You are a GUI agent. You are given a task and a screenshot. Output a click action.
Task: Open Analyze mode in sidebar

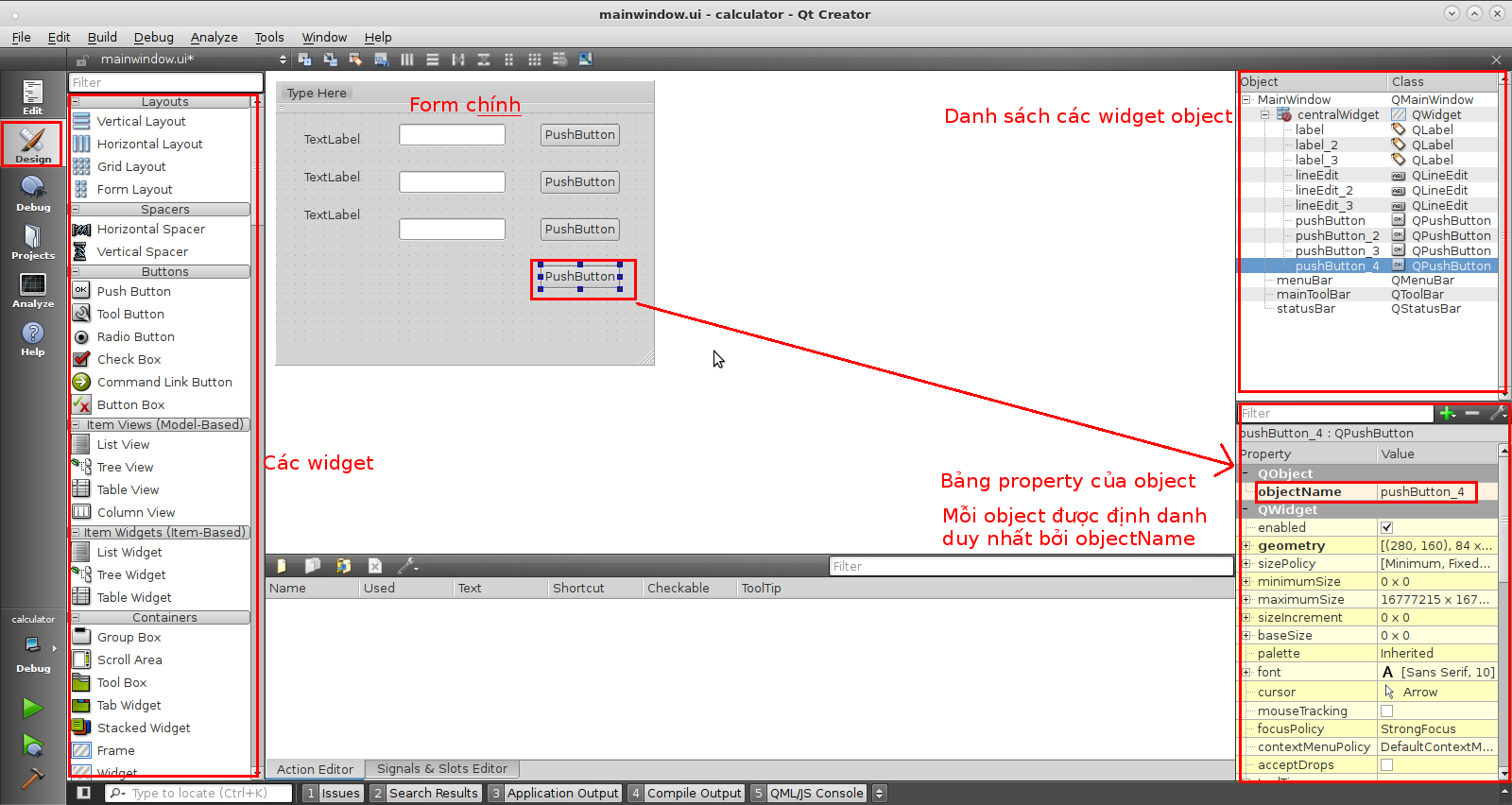[x=33, y=289]
